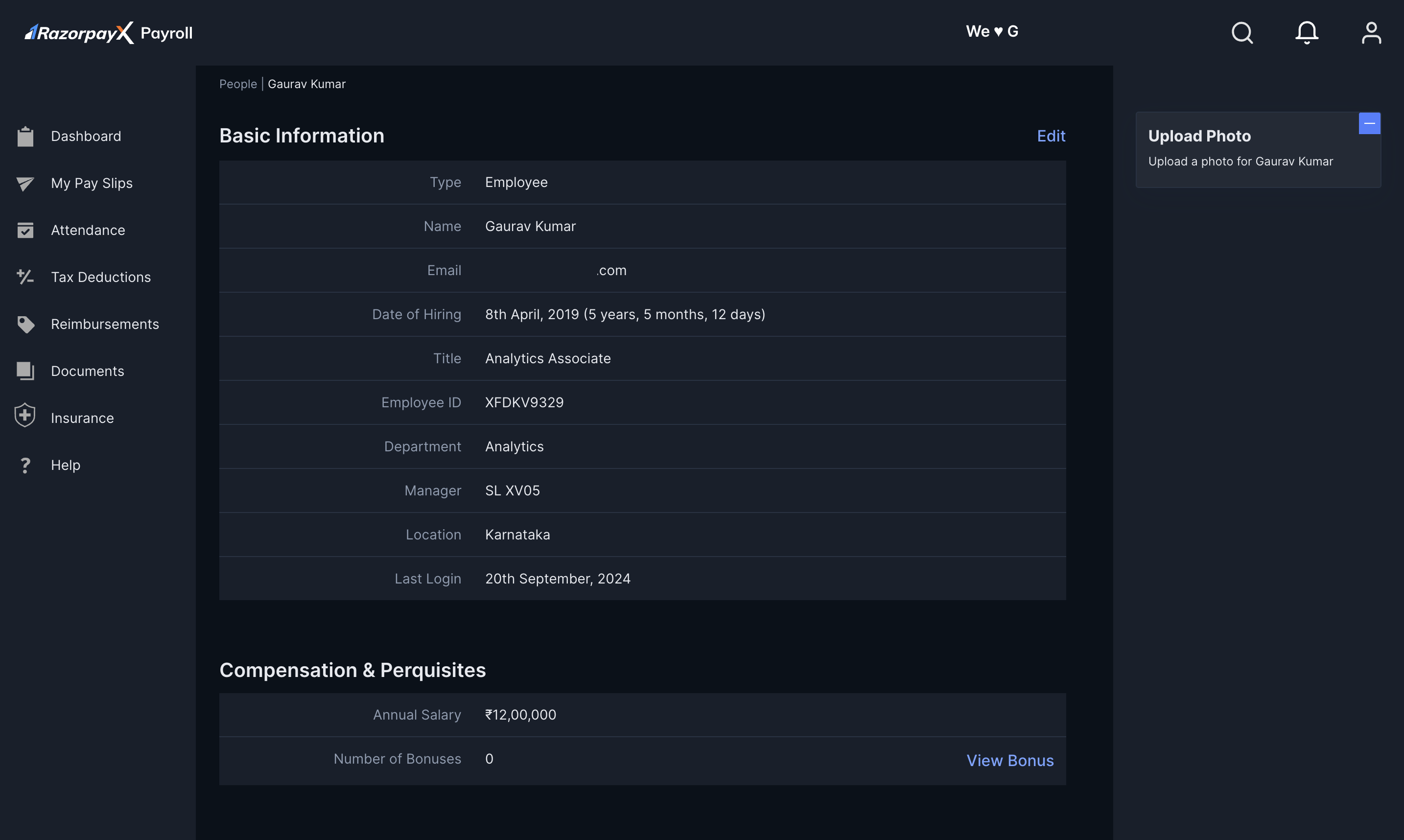Click Gaurav Kumar breadcrumb item
Screen dimensions: 1404x840
coord(307,84)
